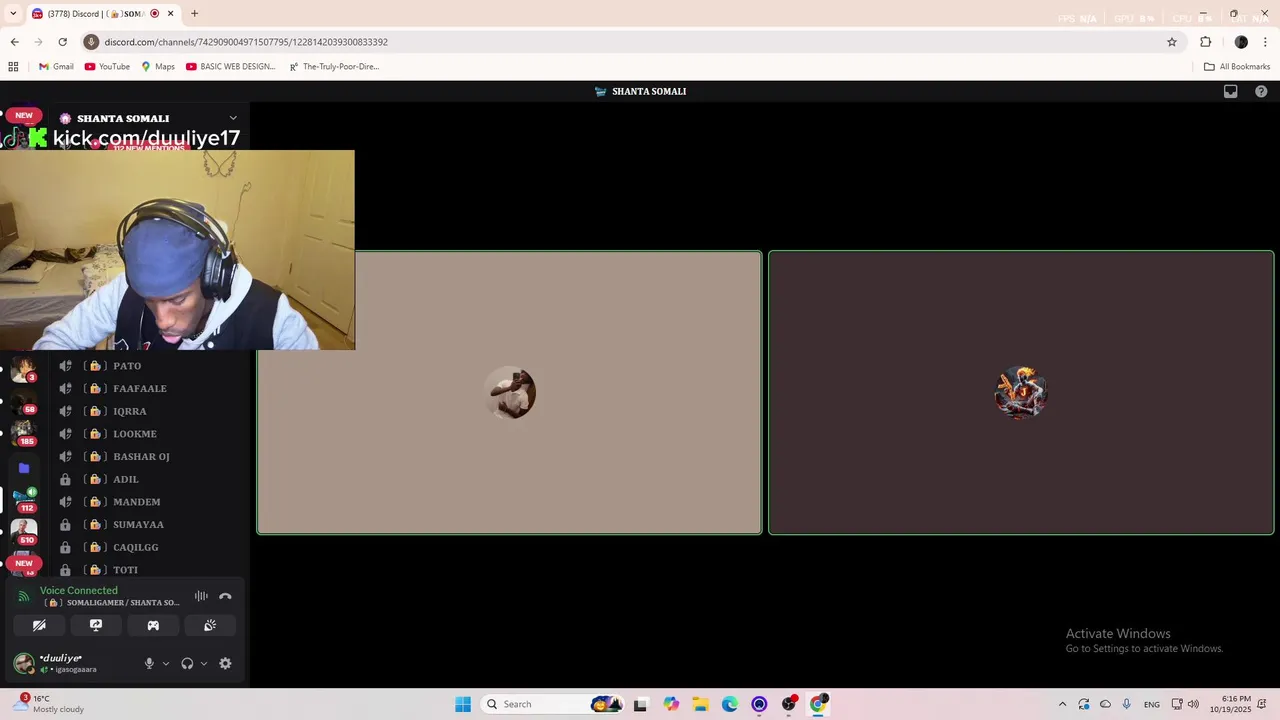The width and height of the screenshot is (1280, 720).
Task: Open server with 112 badge
Action: point(24,500)
